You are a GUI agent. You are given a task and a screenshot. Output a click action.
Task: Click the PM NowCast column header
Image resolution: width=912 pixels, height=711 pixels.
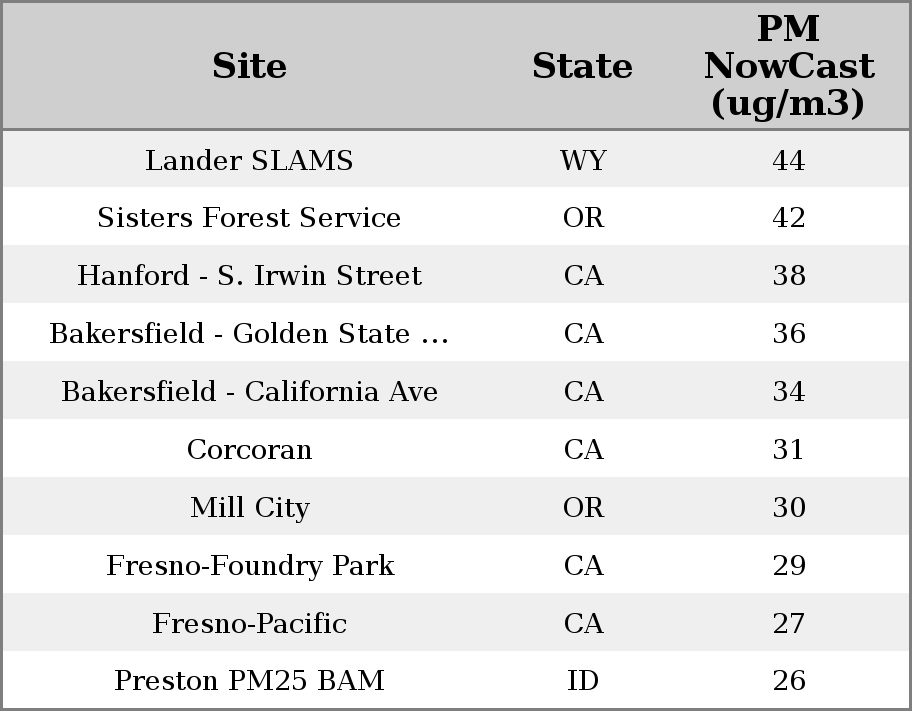(x=788, y=66)
